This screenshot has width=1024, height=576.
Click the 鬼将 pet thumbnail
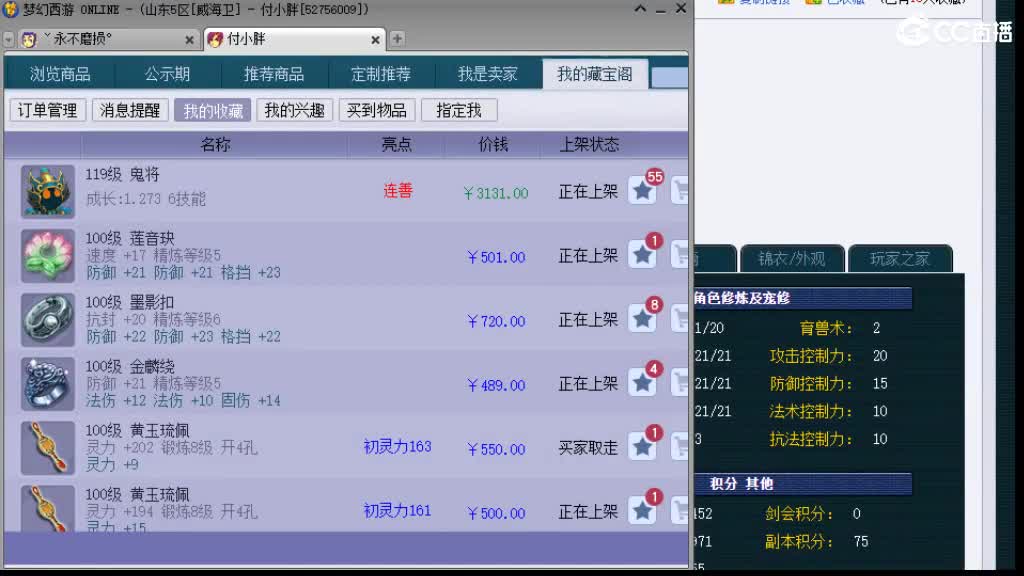point(48,191)
